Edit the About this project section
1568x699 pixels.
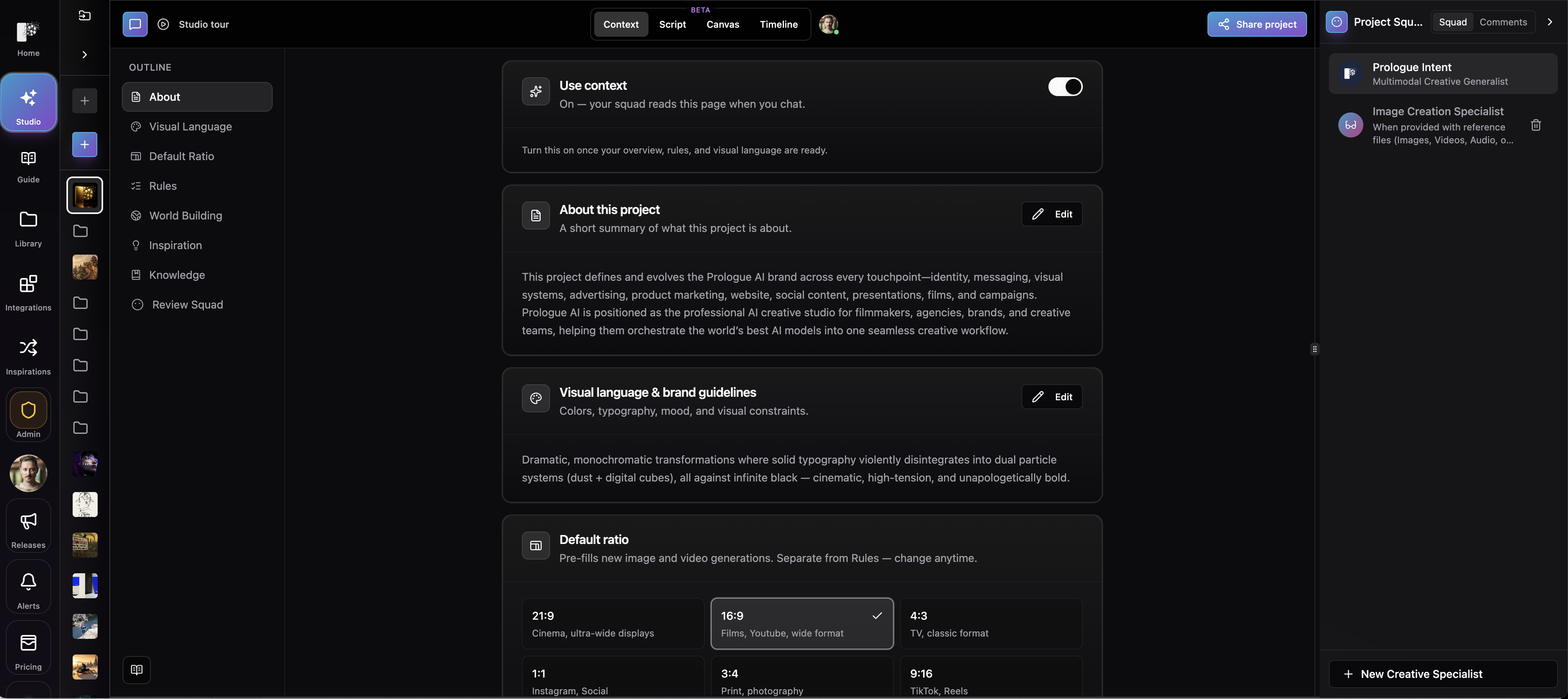click(x=1051, y=214)
